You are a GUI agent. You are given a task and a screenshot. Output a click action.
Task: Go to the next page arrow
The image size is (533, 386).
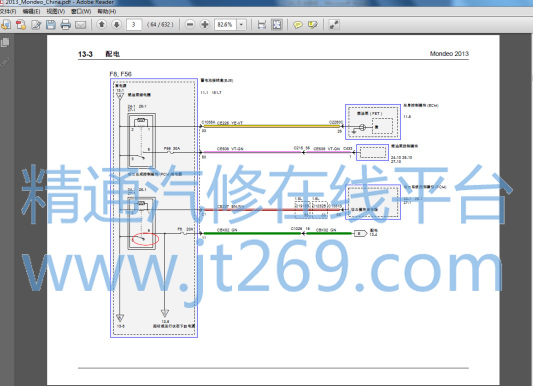tap(117, 24)
